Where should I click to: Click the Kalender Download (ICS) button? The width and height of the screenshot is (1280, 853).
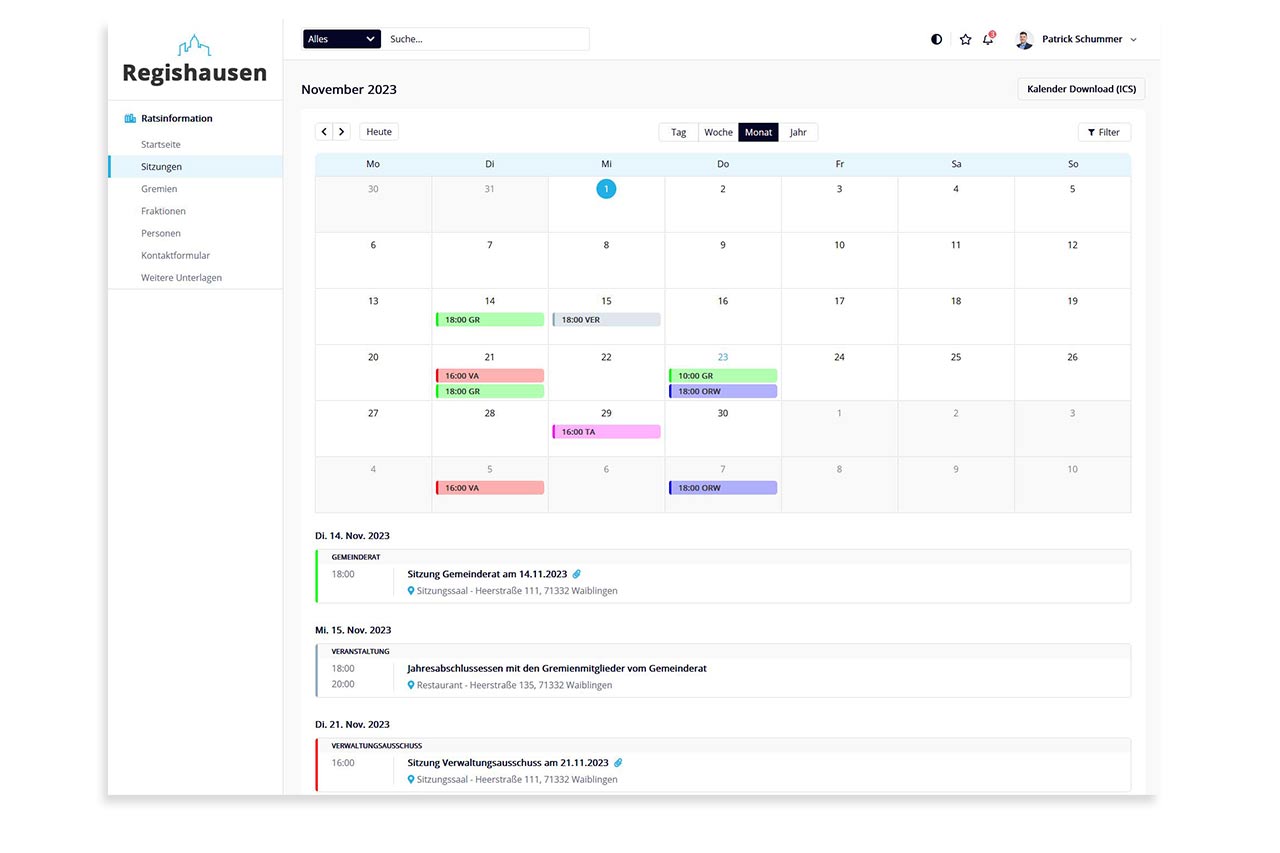pyautogui.click(x=1081, y=88)
